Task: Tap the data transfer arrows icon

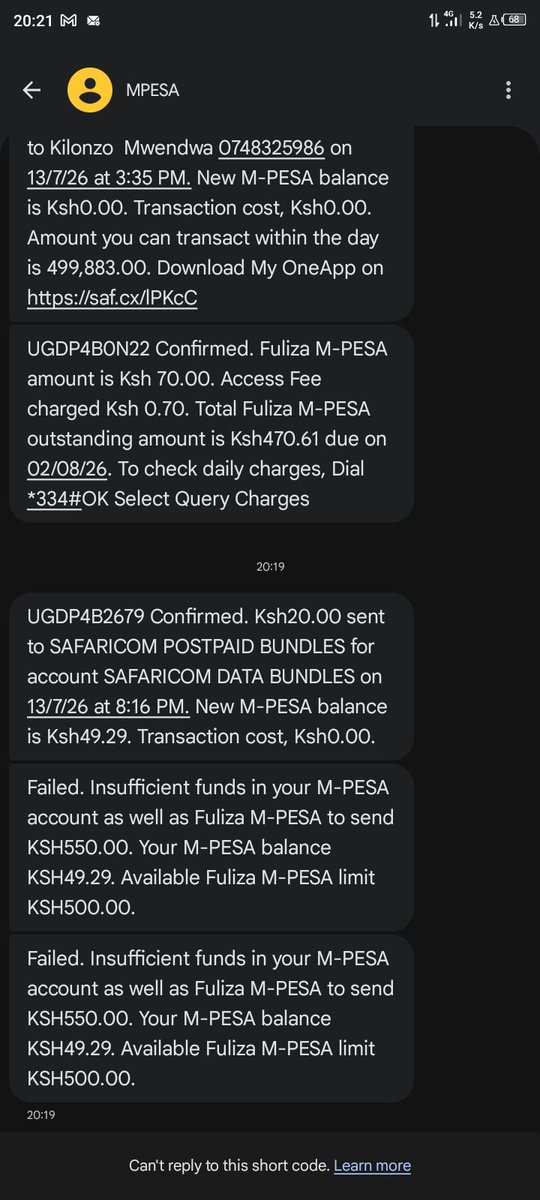Action: click(x=431, y=19)
